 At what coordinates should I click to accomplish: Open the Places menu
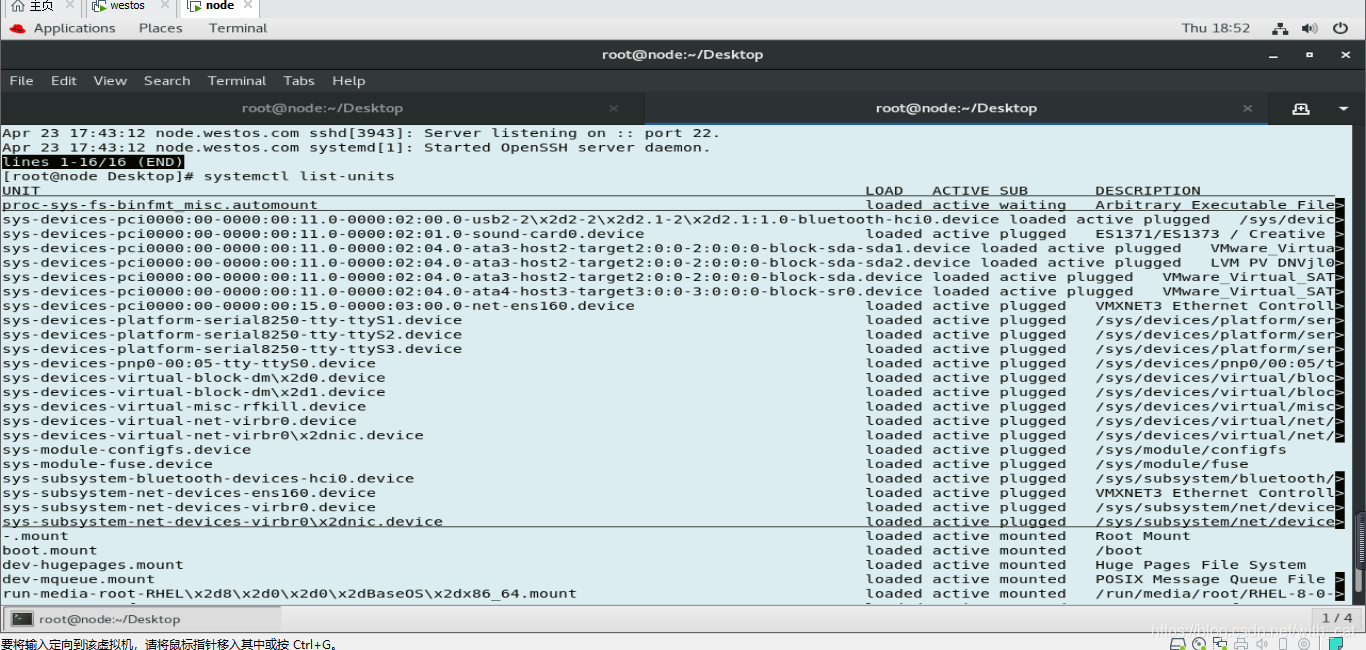(161, 28)
